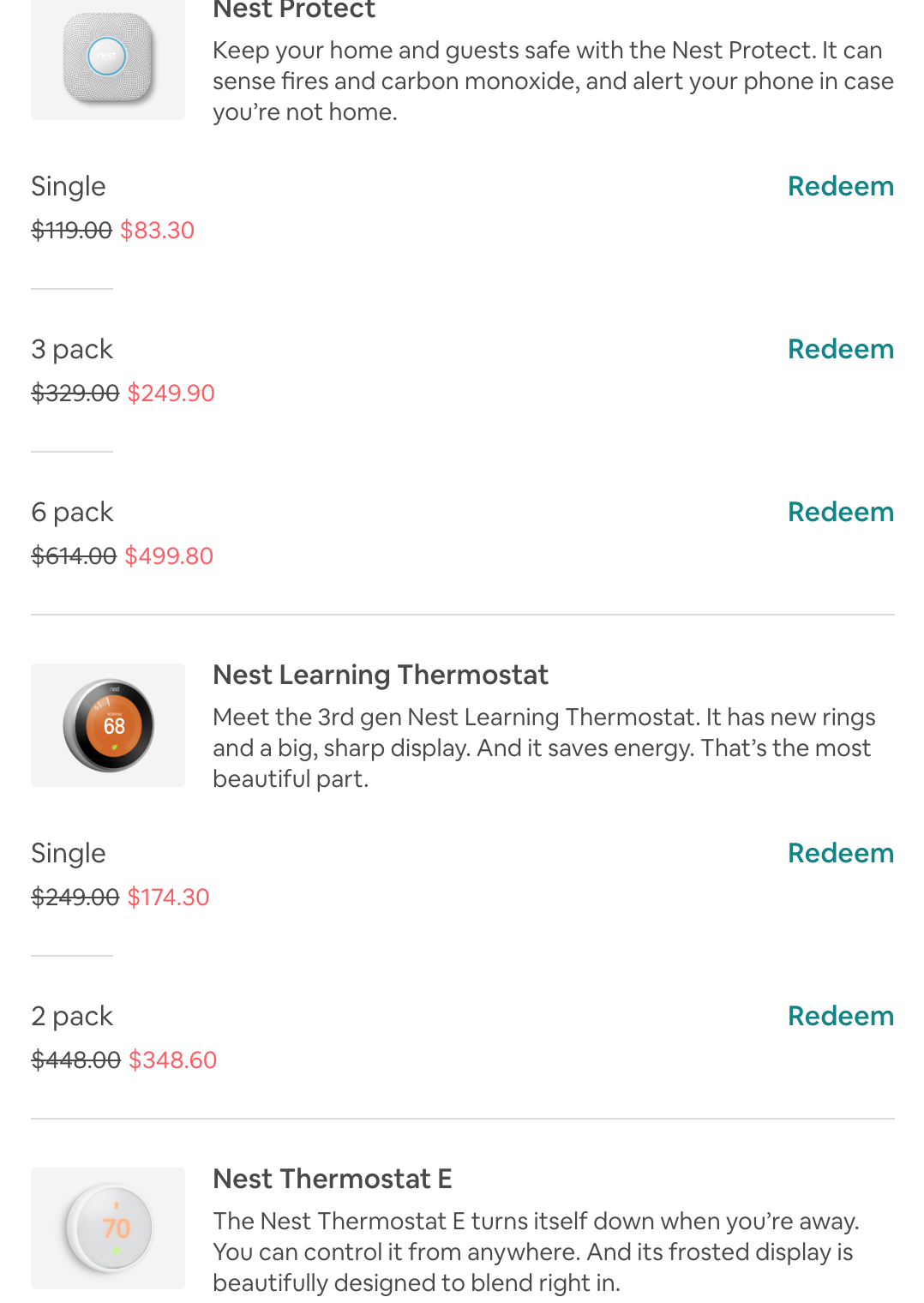Tap the Nest Thermostat E description
This screenshot has height=1303, width=924.
click(x=535, y=1252)
